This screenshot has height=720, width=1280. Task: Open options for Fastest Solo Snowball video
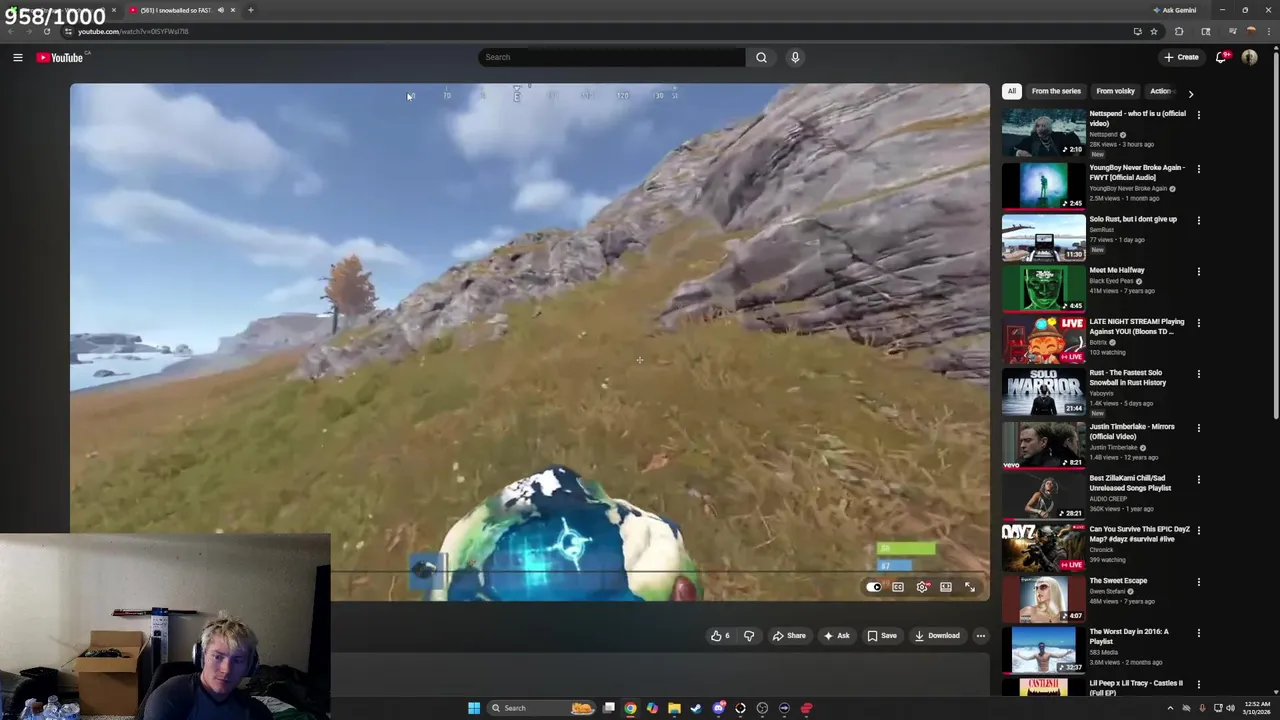coord(1199,374)
